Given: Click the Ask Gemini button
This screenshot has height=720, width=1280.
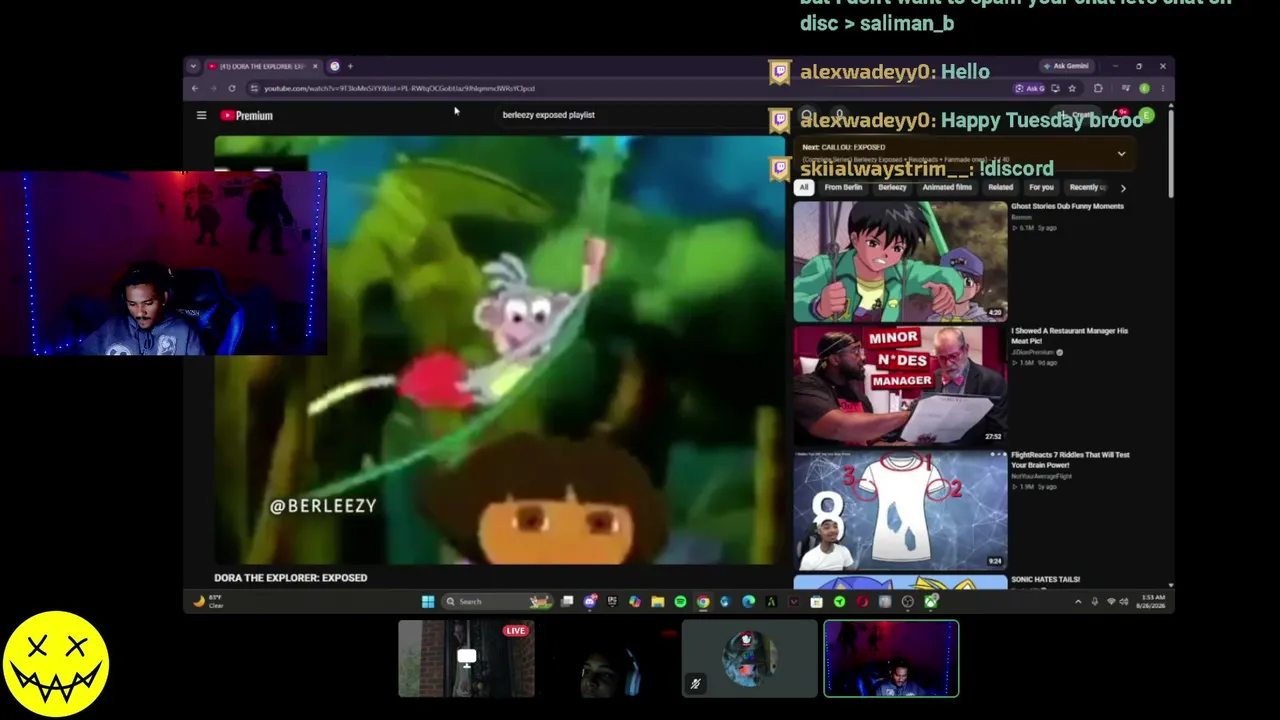Looking at the screenshot, I should pyautogui.click(x=1066, y=66).
